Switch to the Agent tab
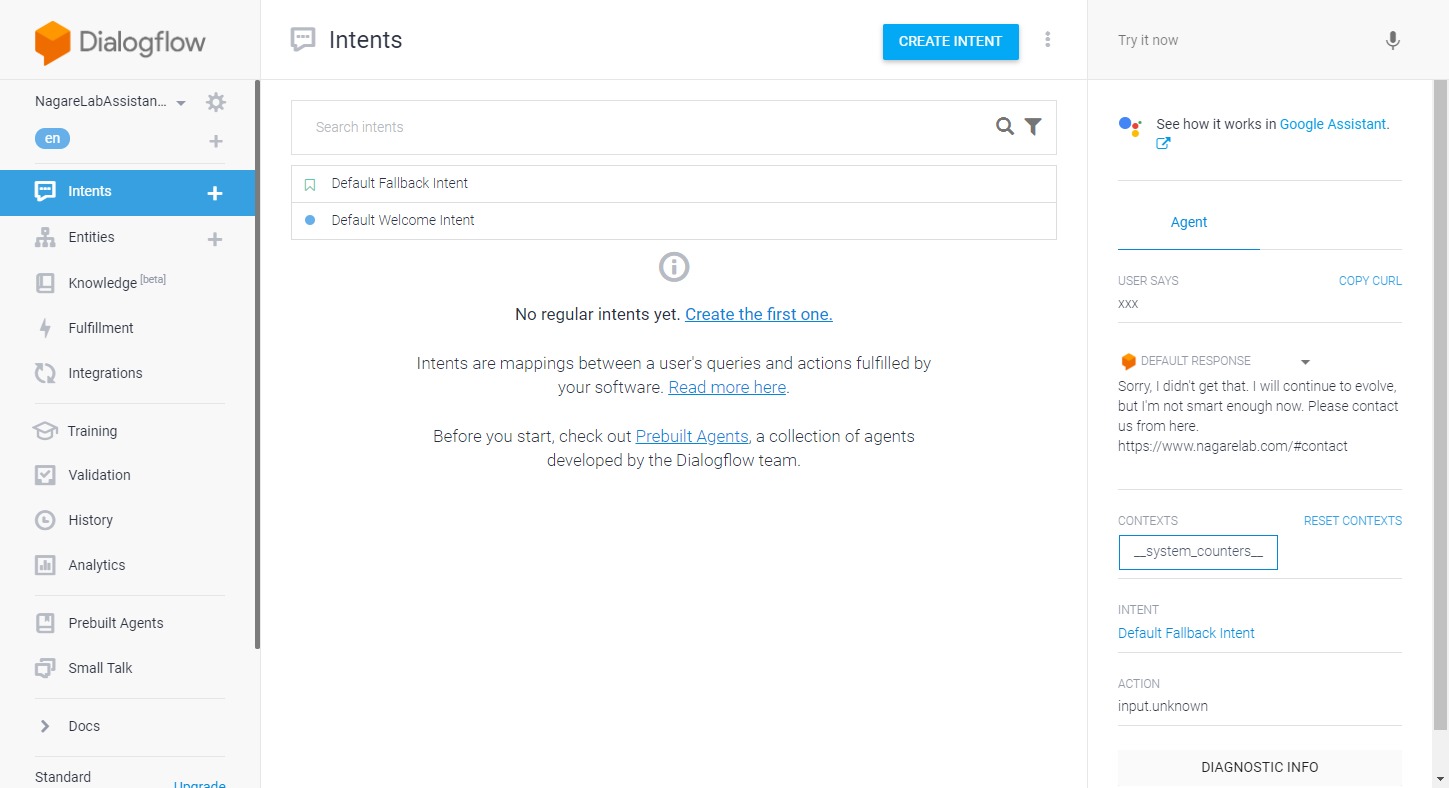1449x788 pixels. (1189, 222)
